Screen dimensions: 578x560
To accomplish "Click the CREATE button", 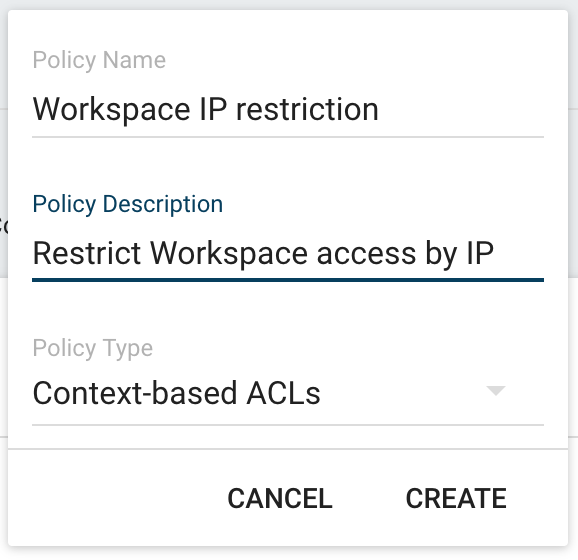I will 456,498.
